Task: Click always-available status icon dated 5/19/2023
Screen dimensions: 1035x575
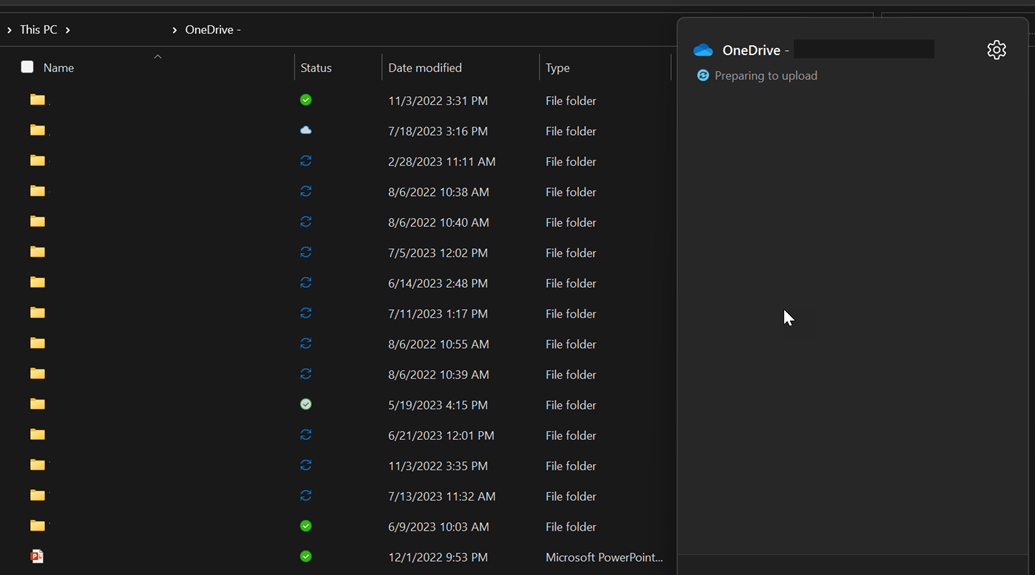Action: (306, 405)
